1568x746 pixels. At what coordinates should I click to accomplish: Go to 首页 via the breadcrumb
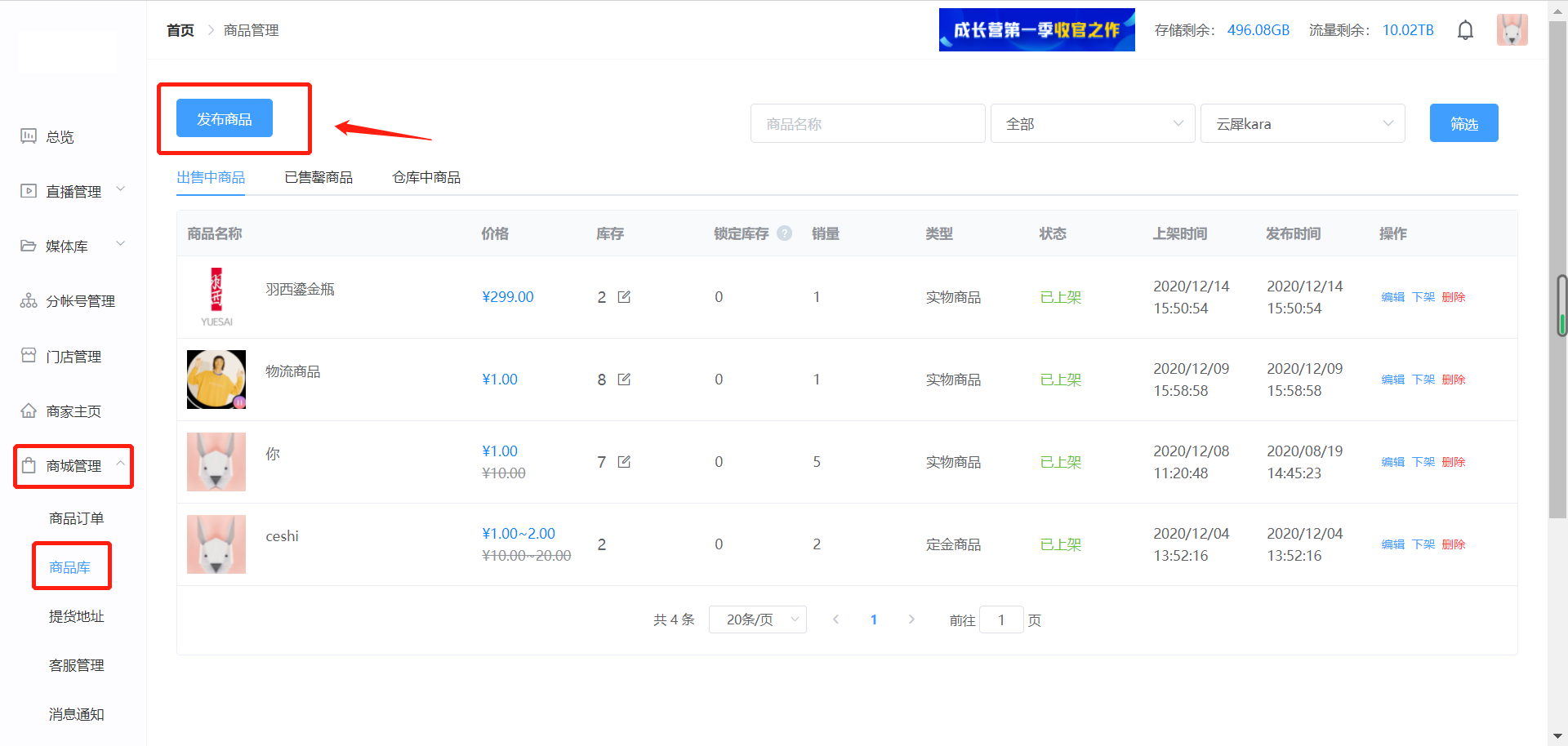pos(180,30)
